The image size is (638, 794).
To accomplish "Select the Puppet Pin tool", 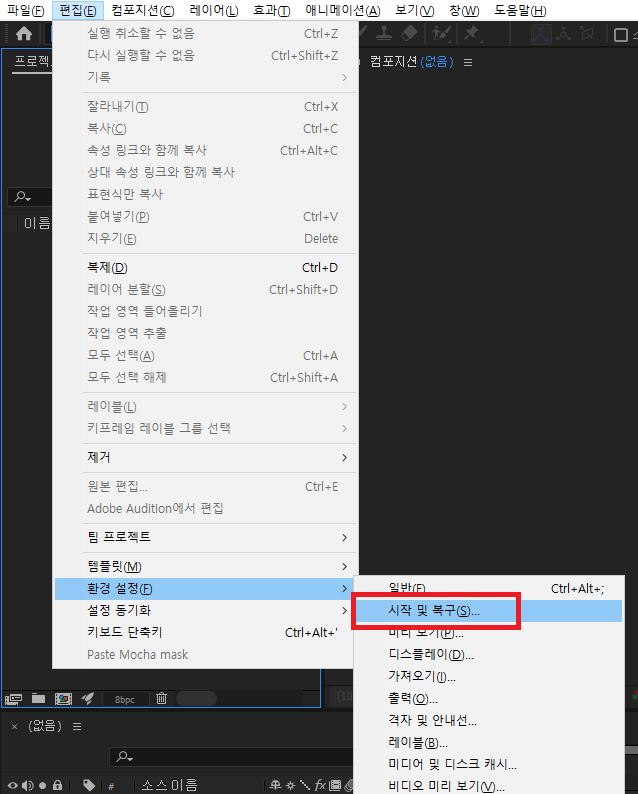I will tap(471, 33).
